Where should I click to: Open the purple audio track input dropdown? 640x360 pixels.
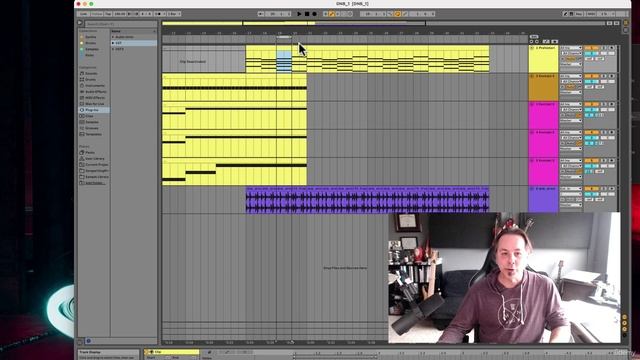(x=571, y=189)
